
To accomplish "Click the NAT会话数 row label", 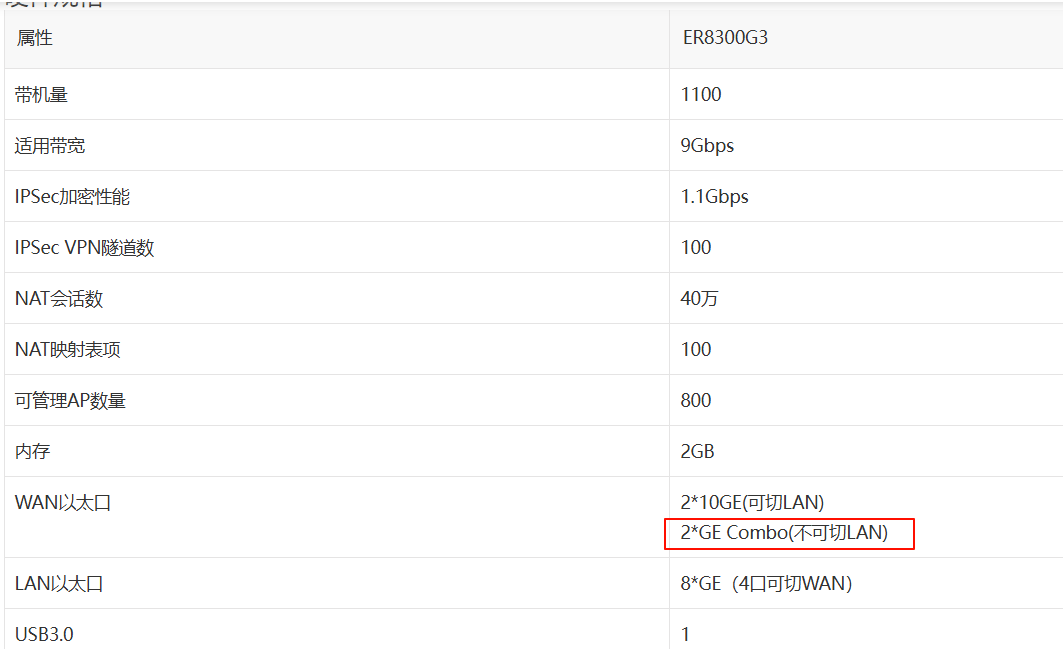I will click(59, 299).
